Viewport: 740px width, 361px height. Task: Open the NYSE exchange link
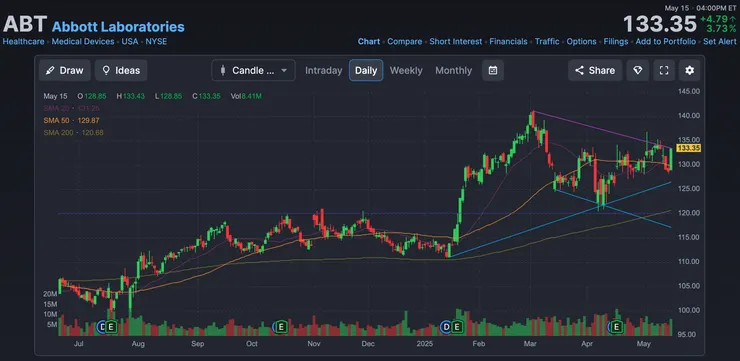pos(156,42)
